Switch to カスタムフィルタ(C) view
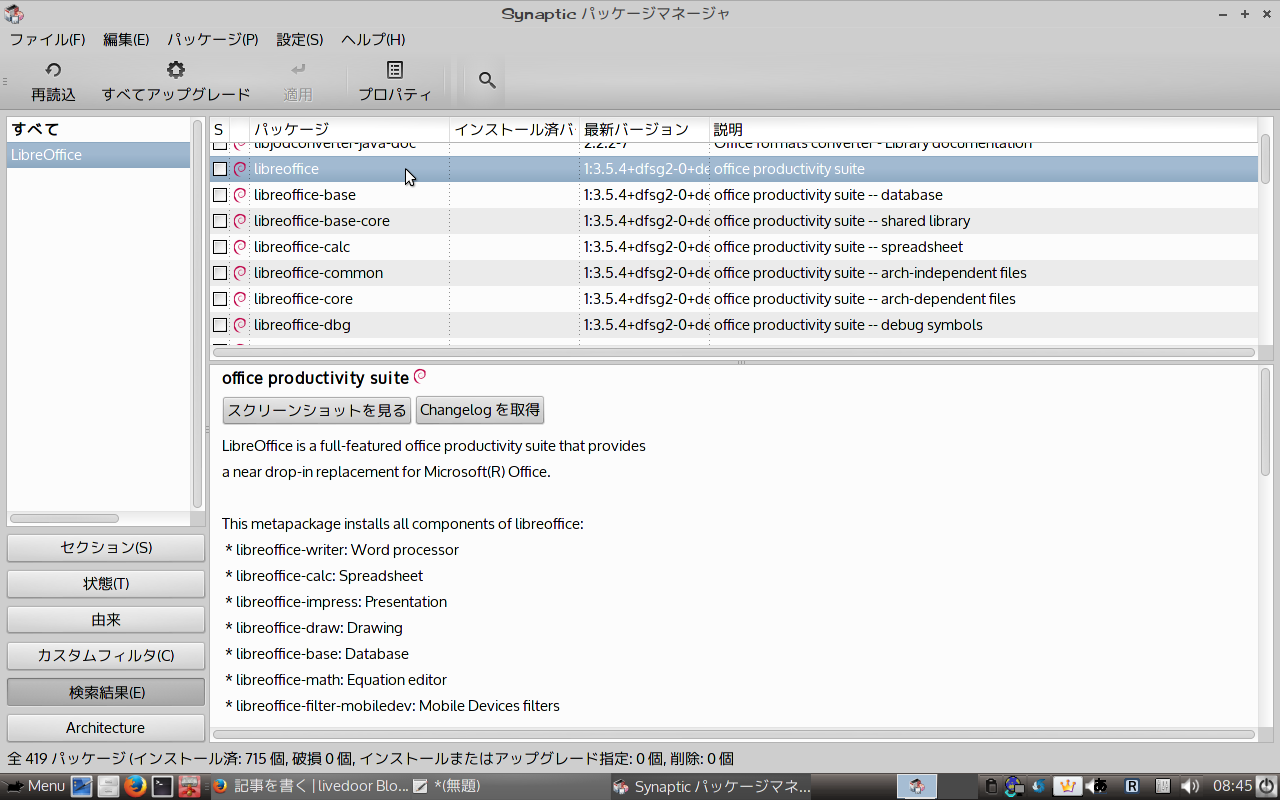1280x800 pixels. tap(106, 656)
